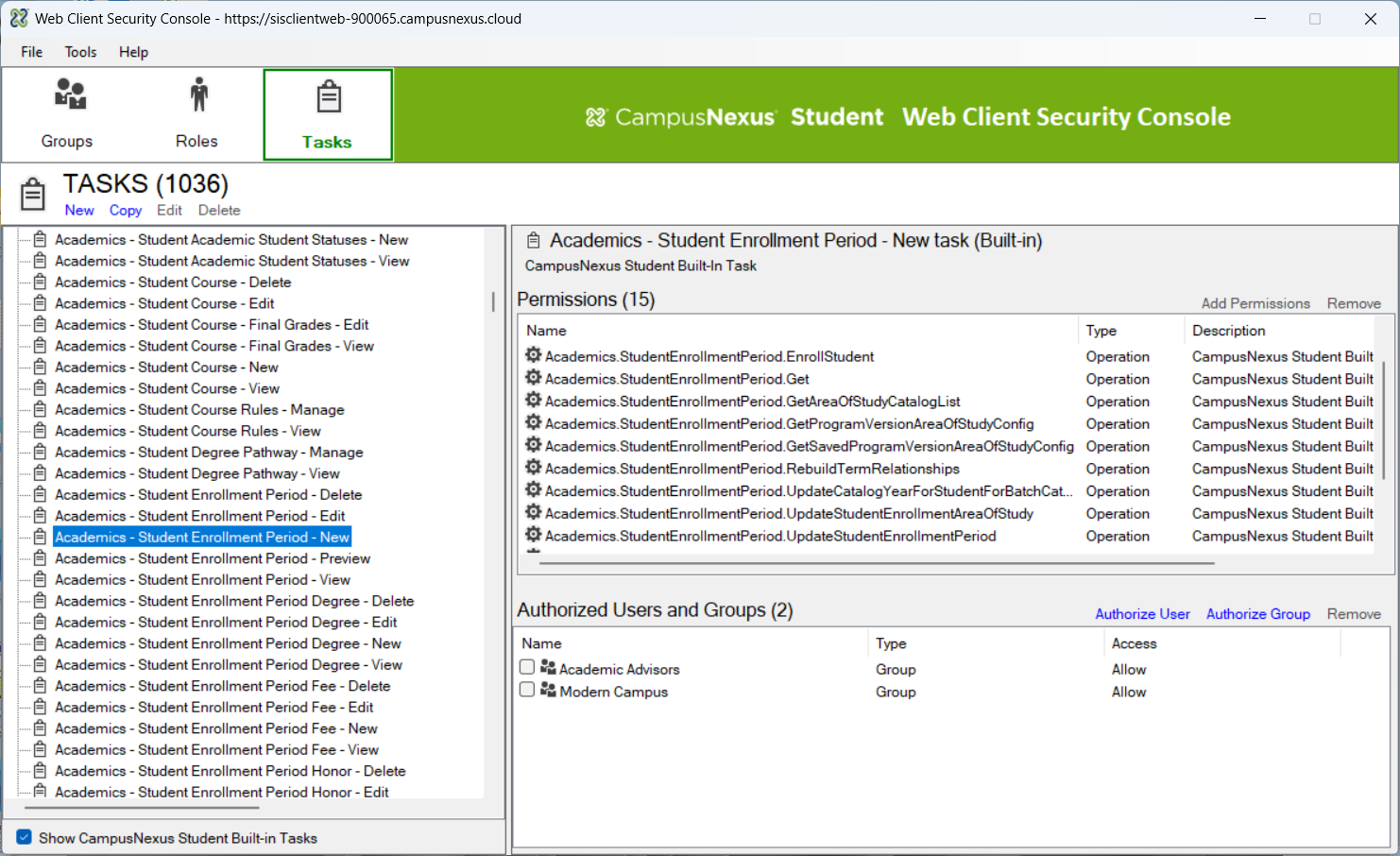The height and width of the screenshot is (856, 1400).
Task: Click the clipboard icon beside task detail title
Action: tap(534, 241)
